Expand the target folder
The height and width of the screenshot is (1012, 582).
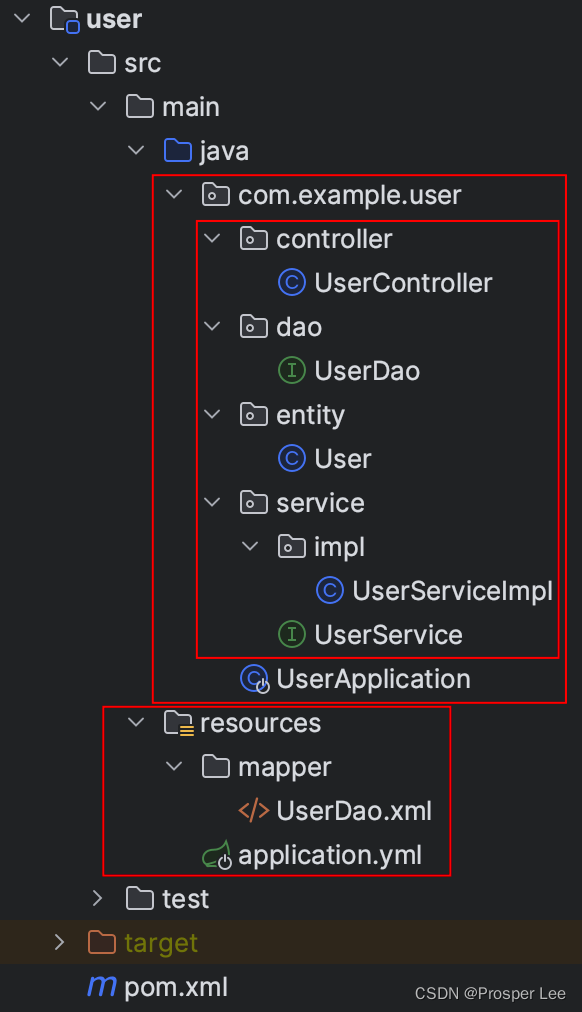point(60,942)
